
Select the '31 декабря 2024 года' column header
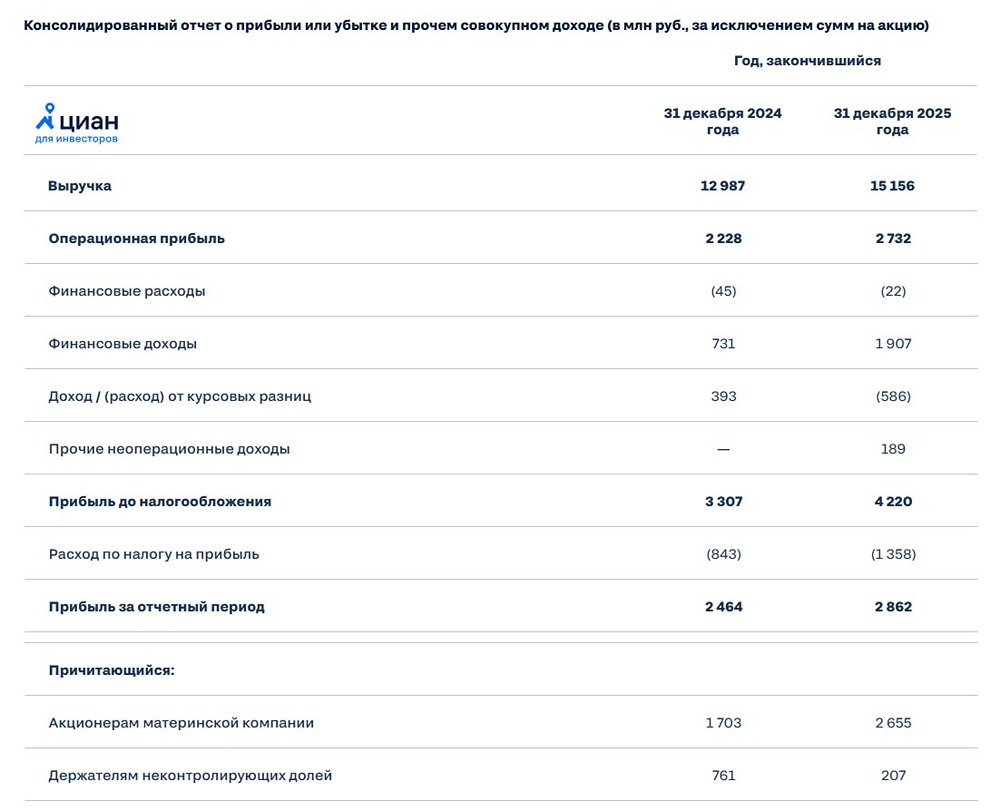pos(722,121)
